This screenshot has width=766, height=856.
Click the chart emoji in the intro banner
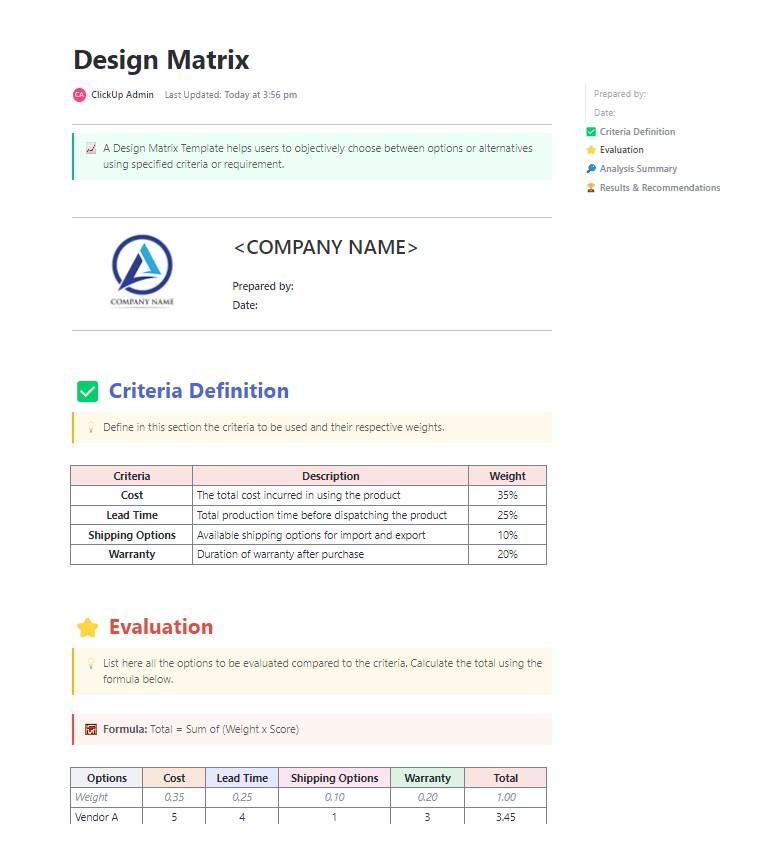coord(91,148)
